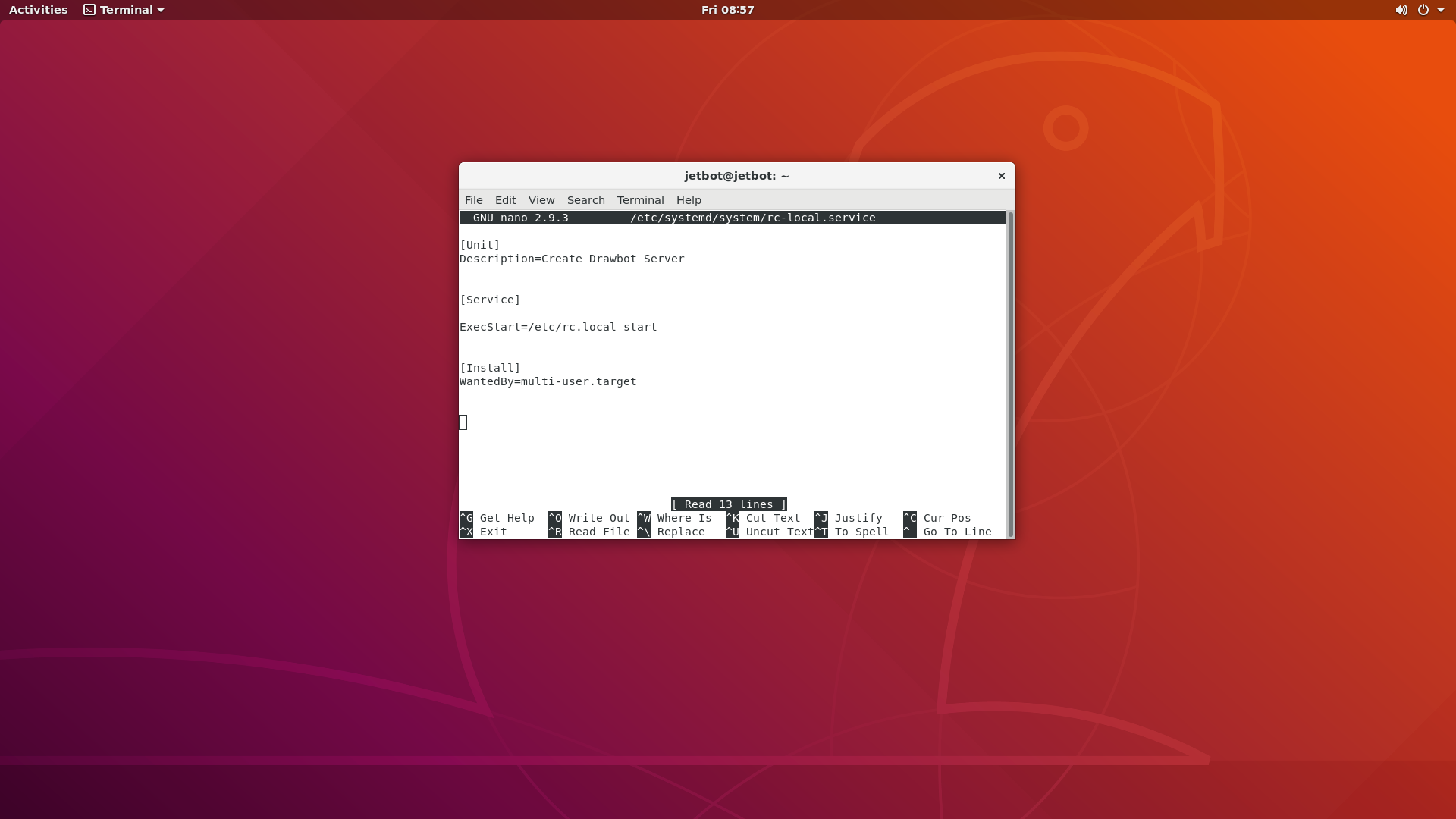The height and width of the screenshot is (819, 1456).
Task: Click the ^X Exit shortcut
Action: pyautogui.click(x=484, y=532)
